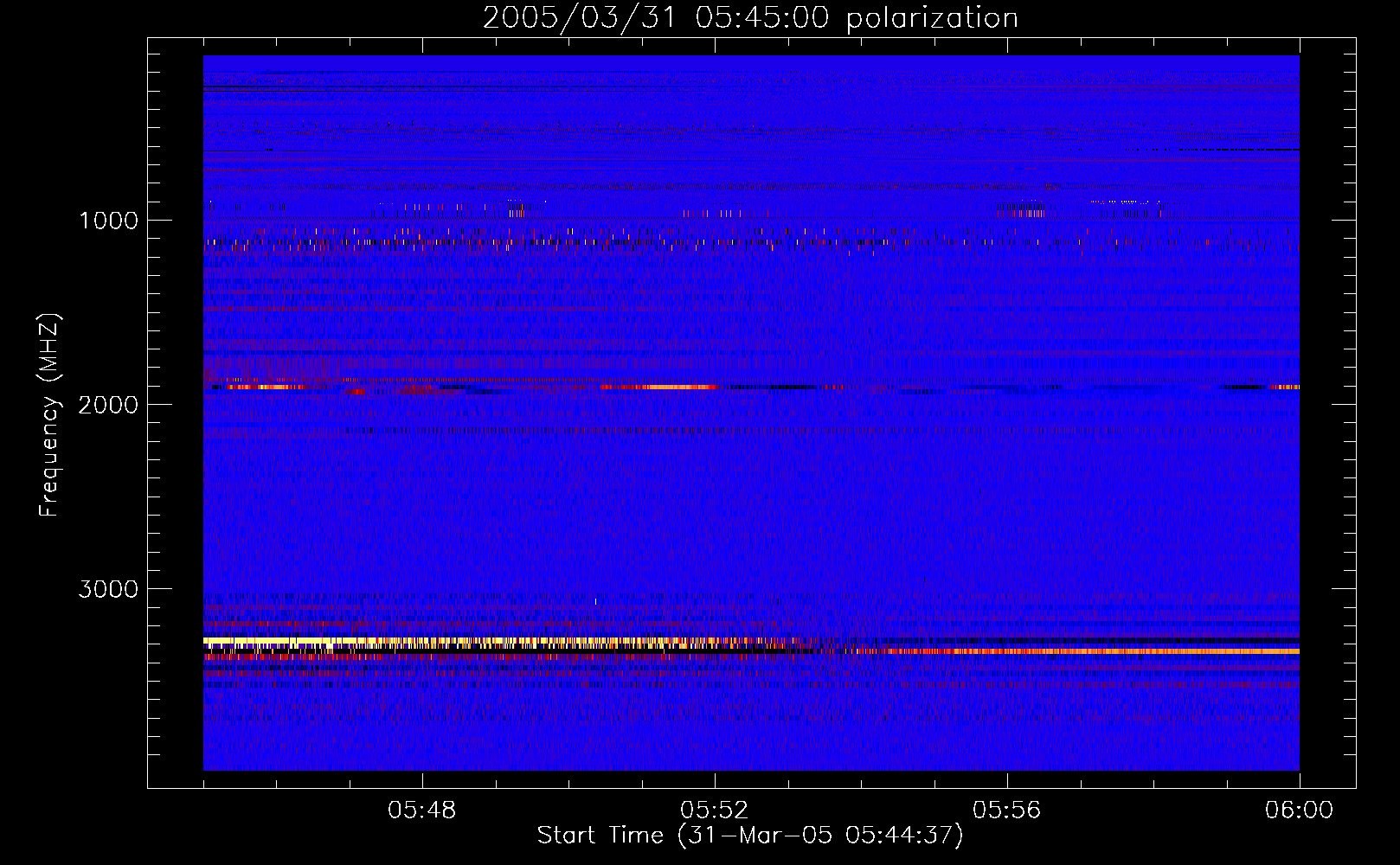Click the 06:00 time tick label
The height and width of the screenshot is (865, 1400).
click(1300, 811)
